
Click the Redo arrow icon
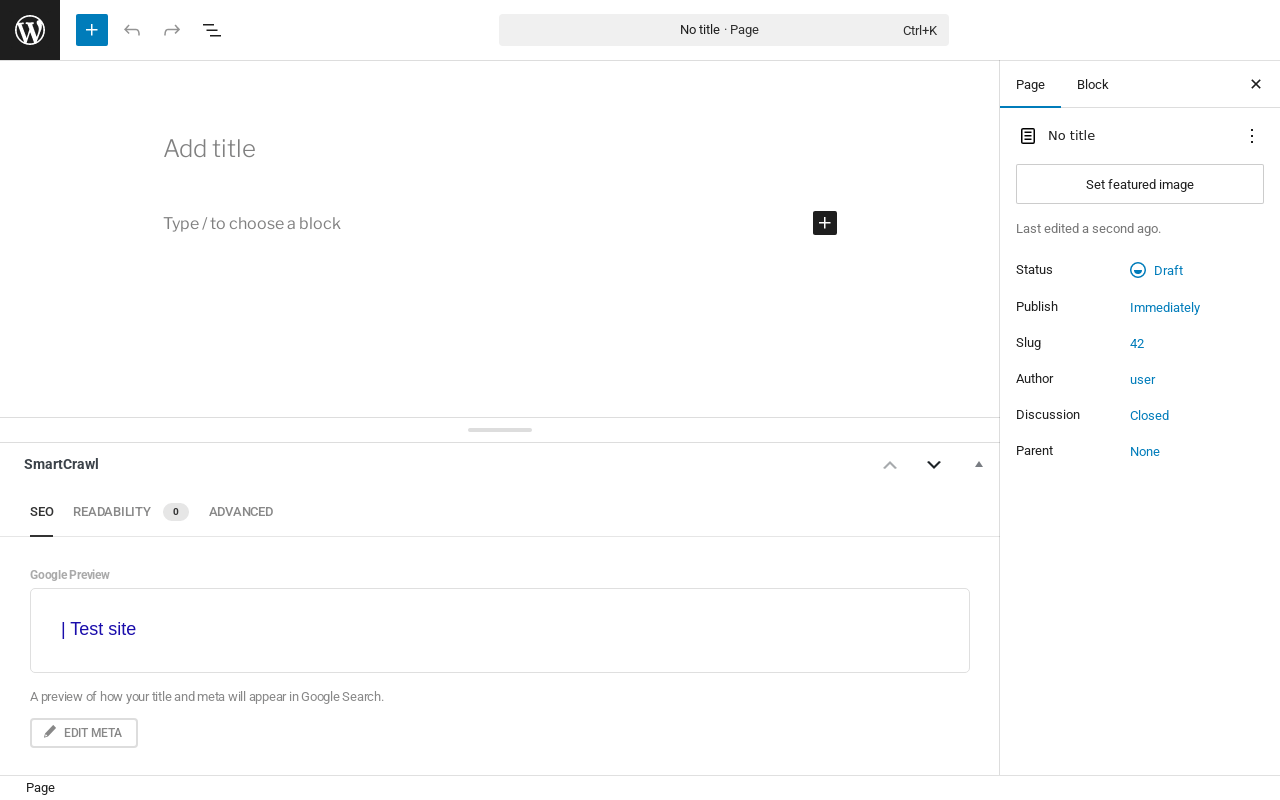click(x=172, y=30)
